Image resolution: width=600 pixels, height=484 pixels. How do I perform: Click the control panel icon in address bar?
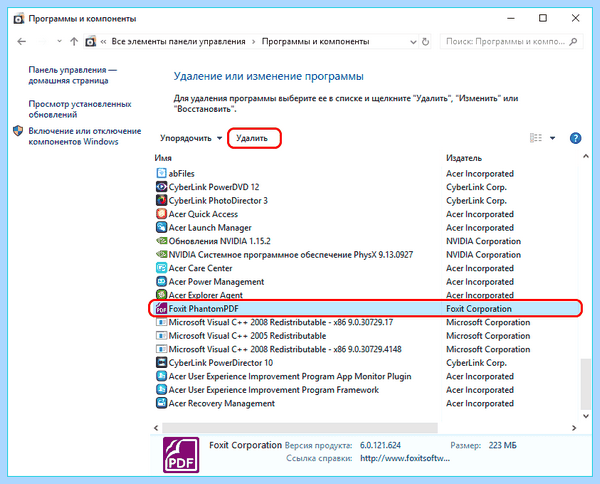(90, 41)
